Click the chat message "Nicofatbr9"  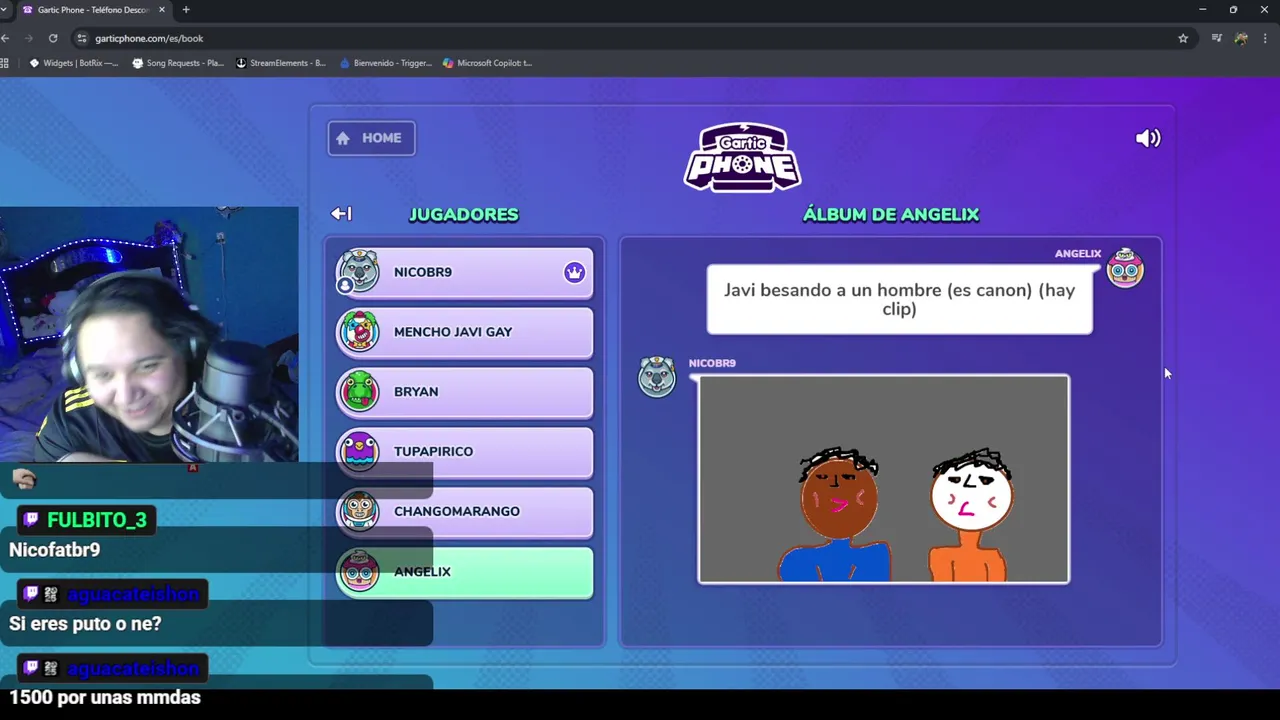click(54, 550)
